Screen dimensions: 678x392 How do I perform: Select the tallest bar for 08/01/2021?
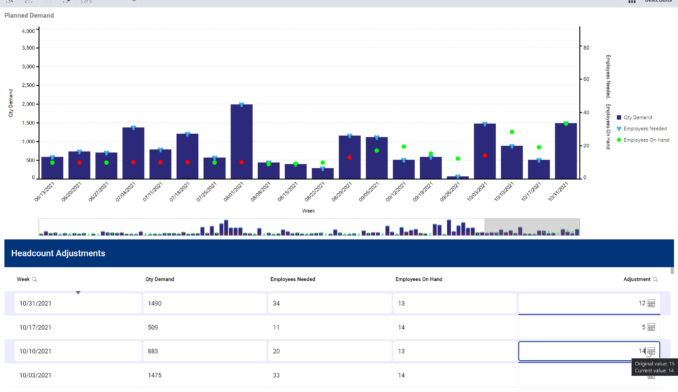(x=241, y=141)
